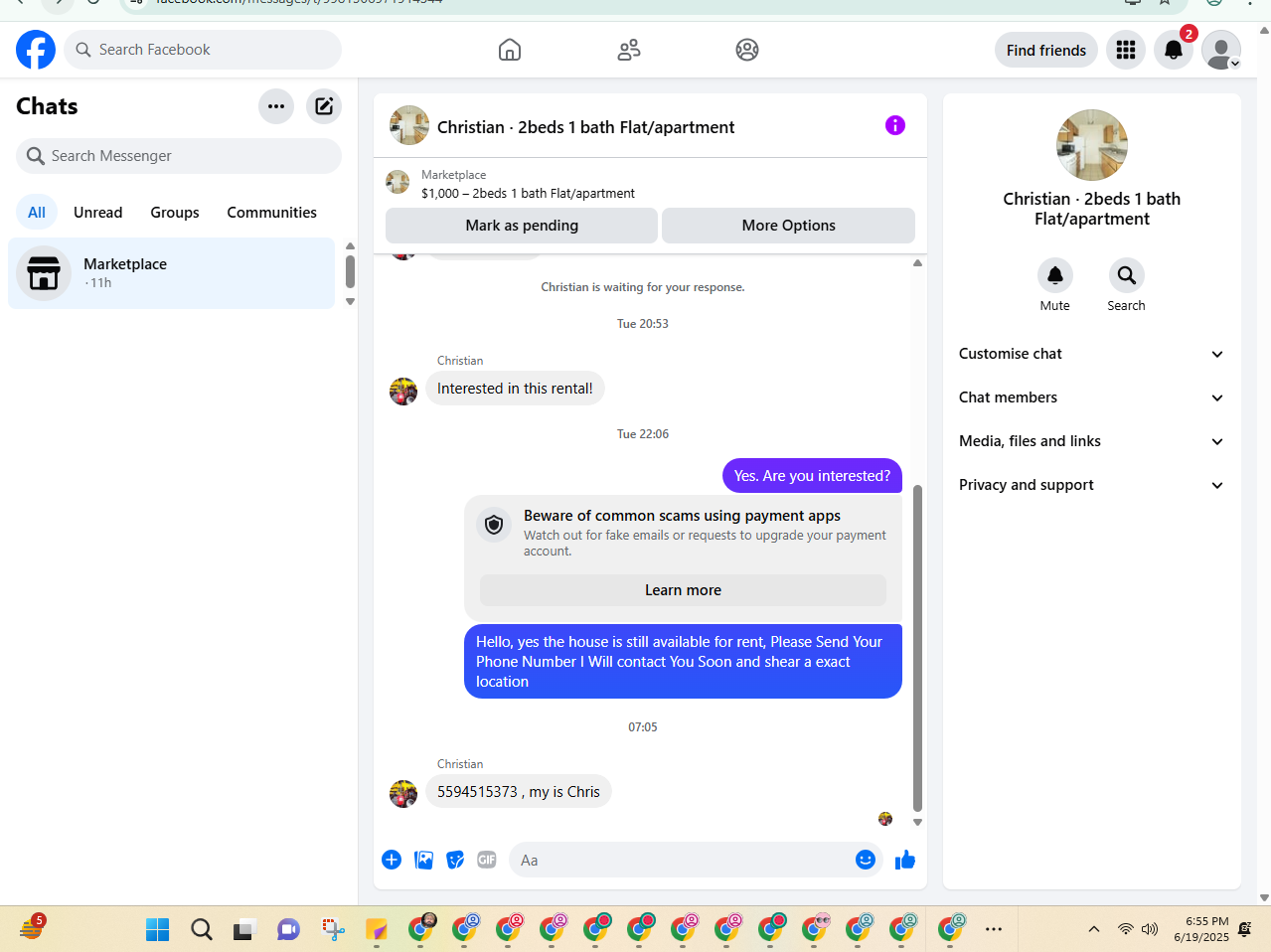Open conversation information purple icon

tap(895, 125)
